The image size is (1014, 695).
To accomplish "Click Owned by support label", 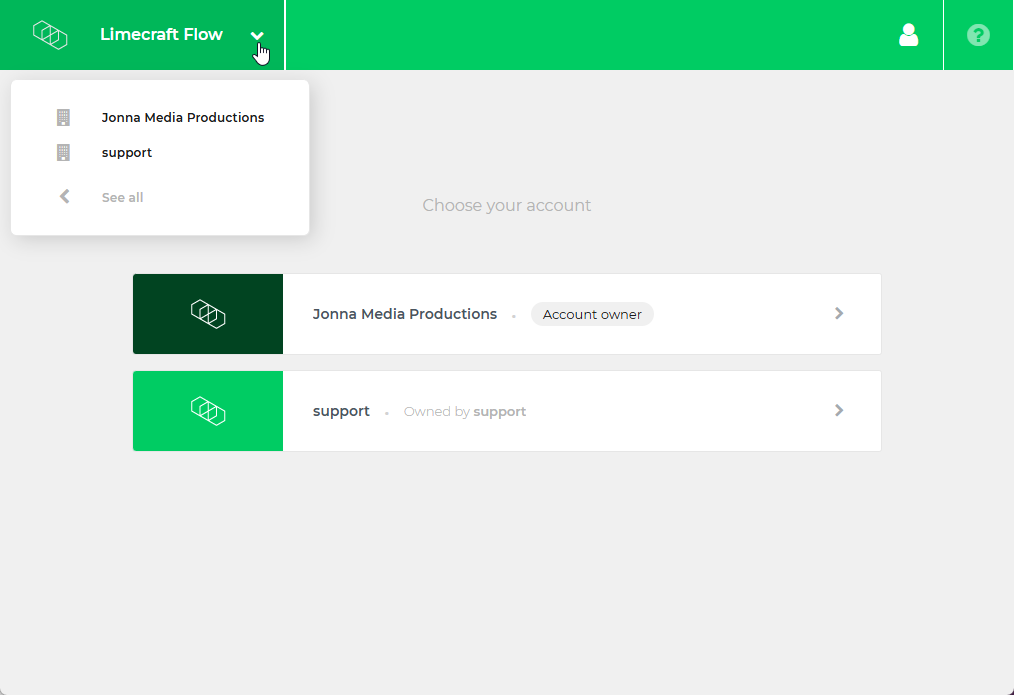I will (465, 412).
